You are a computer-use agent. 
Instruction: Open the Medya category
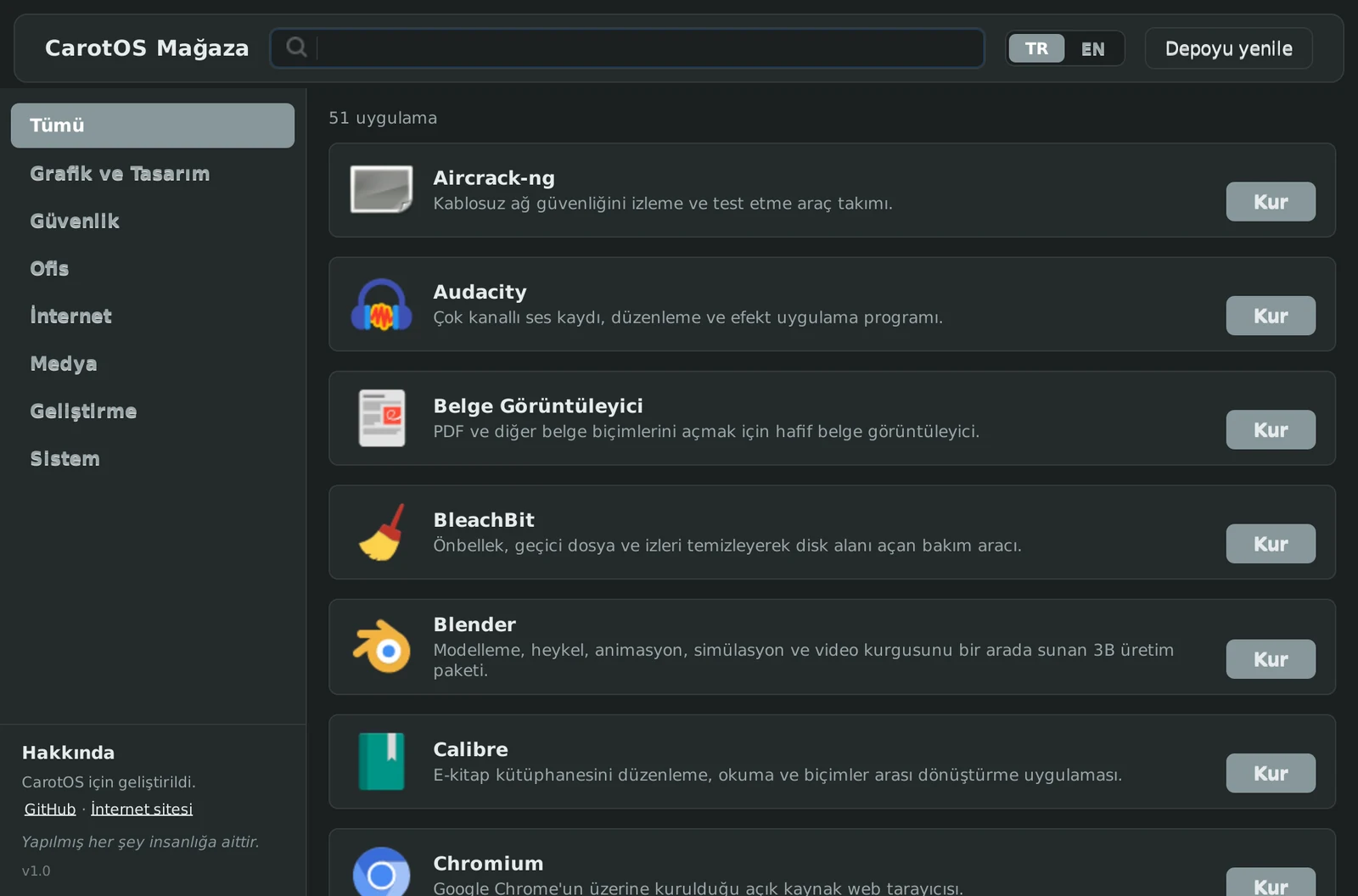(153, 363)
